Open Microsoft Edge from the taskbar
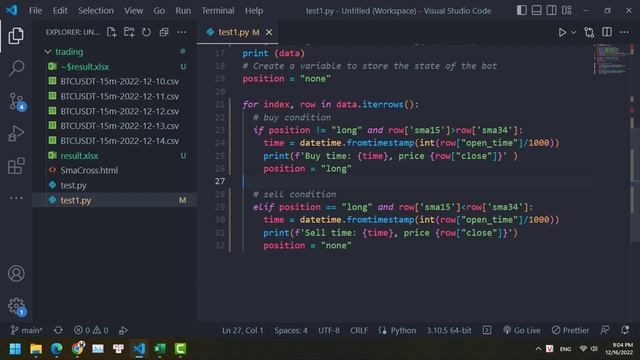Image resolution: width=640 pixels, height=360 pixels. 57,349
